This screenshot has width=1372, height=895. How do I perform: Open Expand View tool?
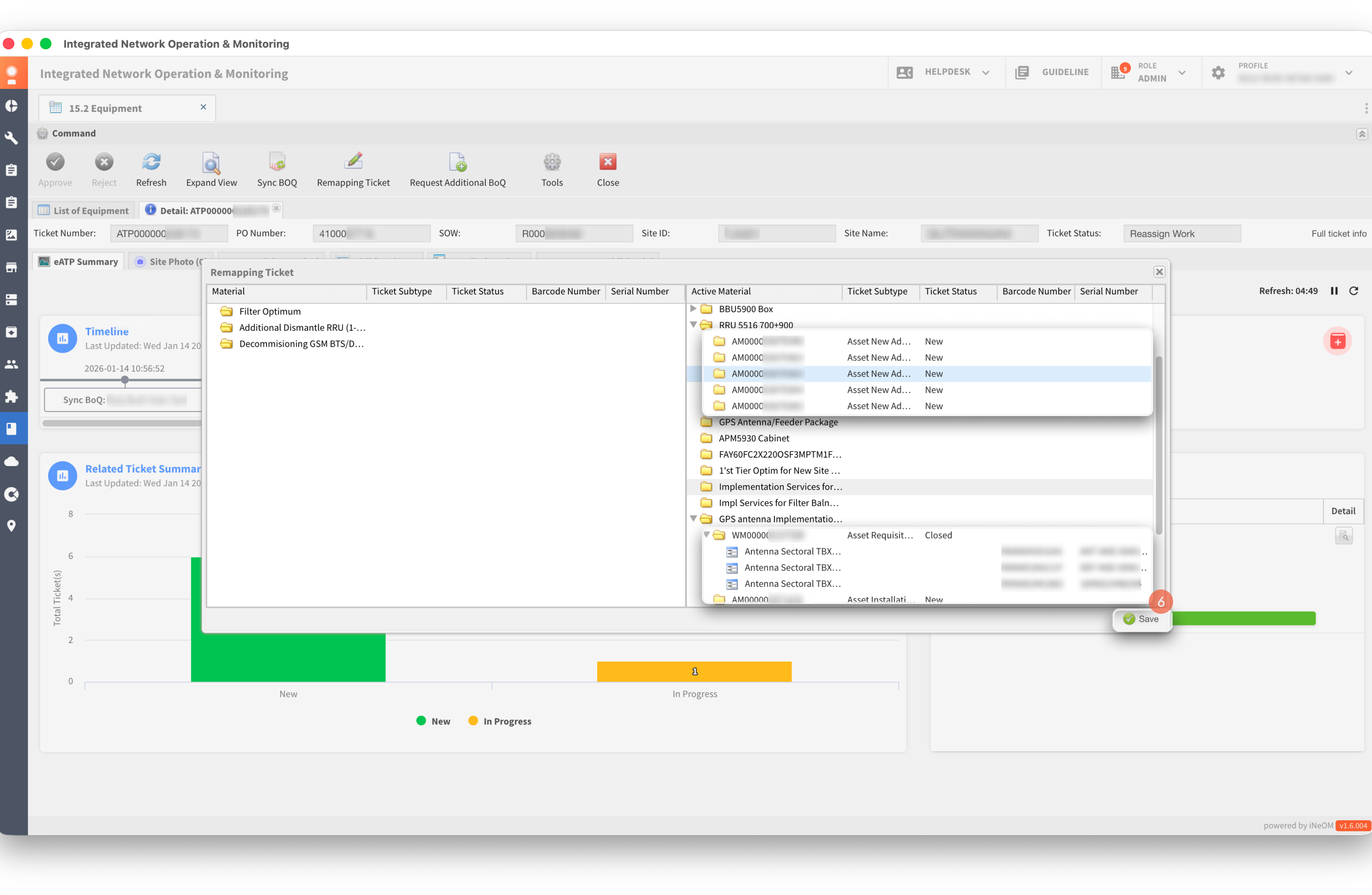click(x=211, y=163)
